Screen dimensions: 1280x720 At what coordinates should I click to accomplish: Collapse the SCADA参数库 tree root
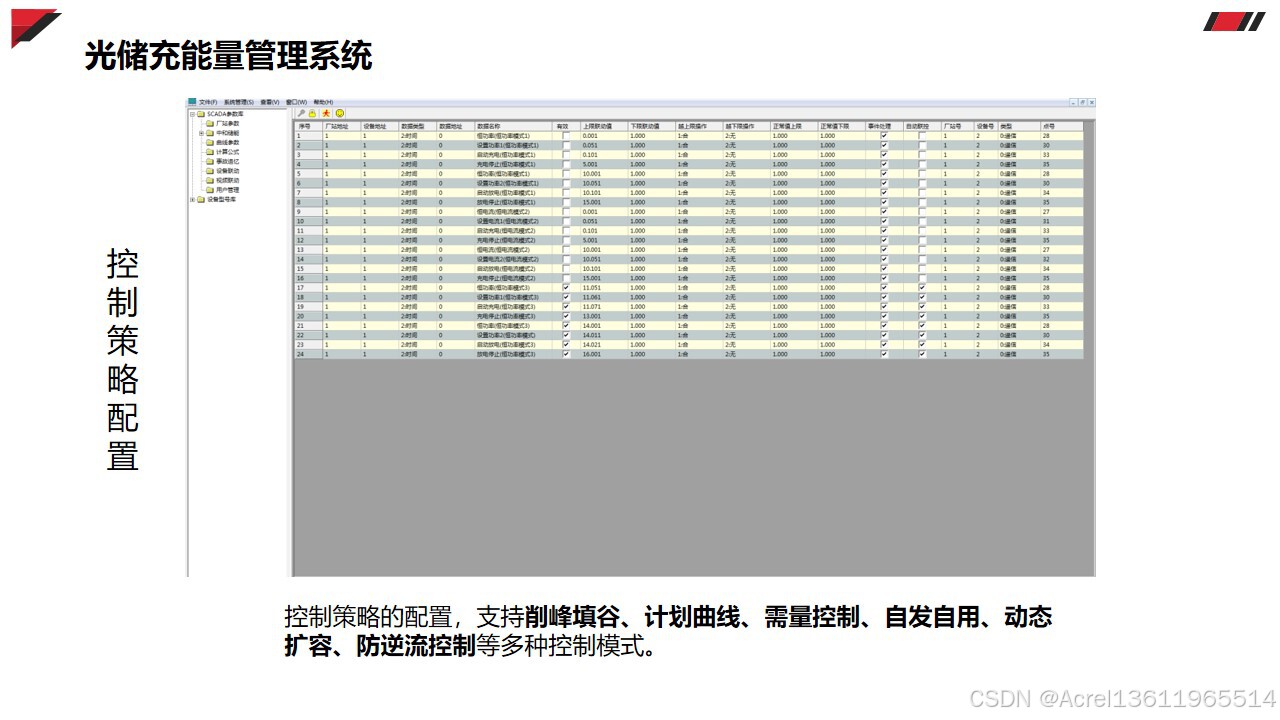192,114
